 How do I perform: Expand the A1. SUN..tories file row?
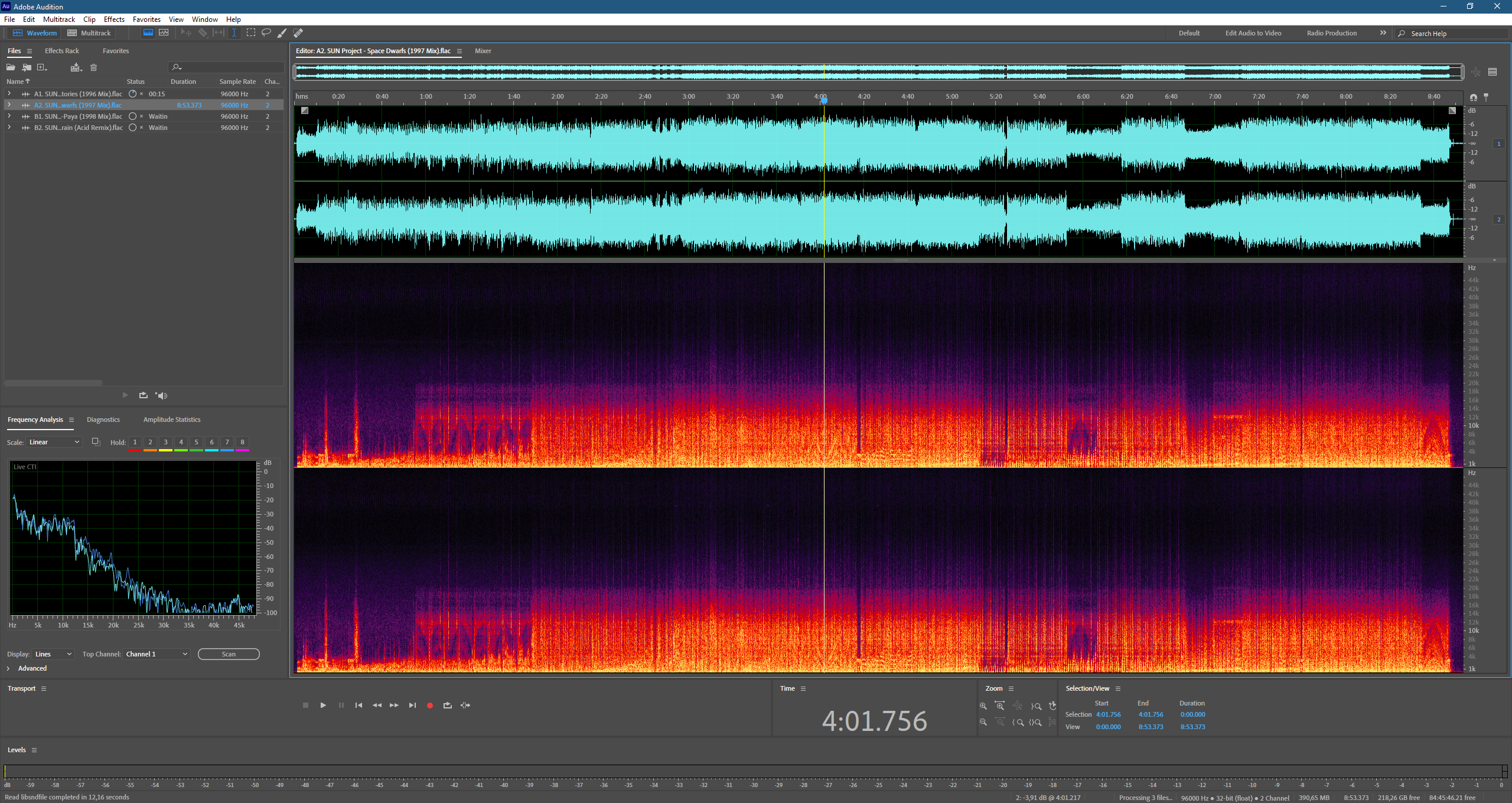point(9,93)
